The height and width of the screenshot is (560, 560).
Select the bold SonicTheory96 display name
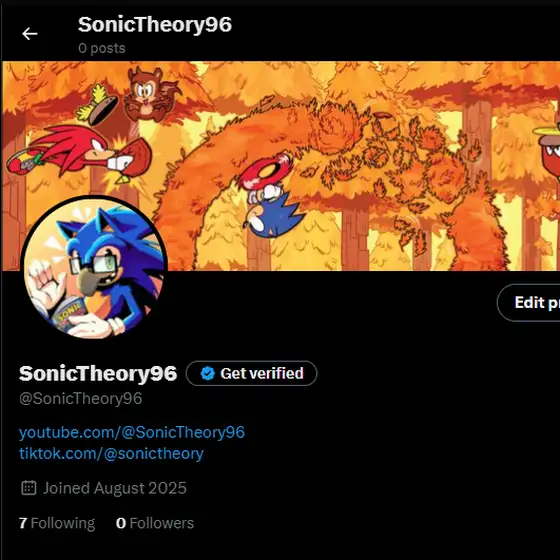(98, 374)
